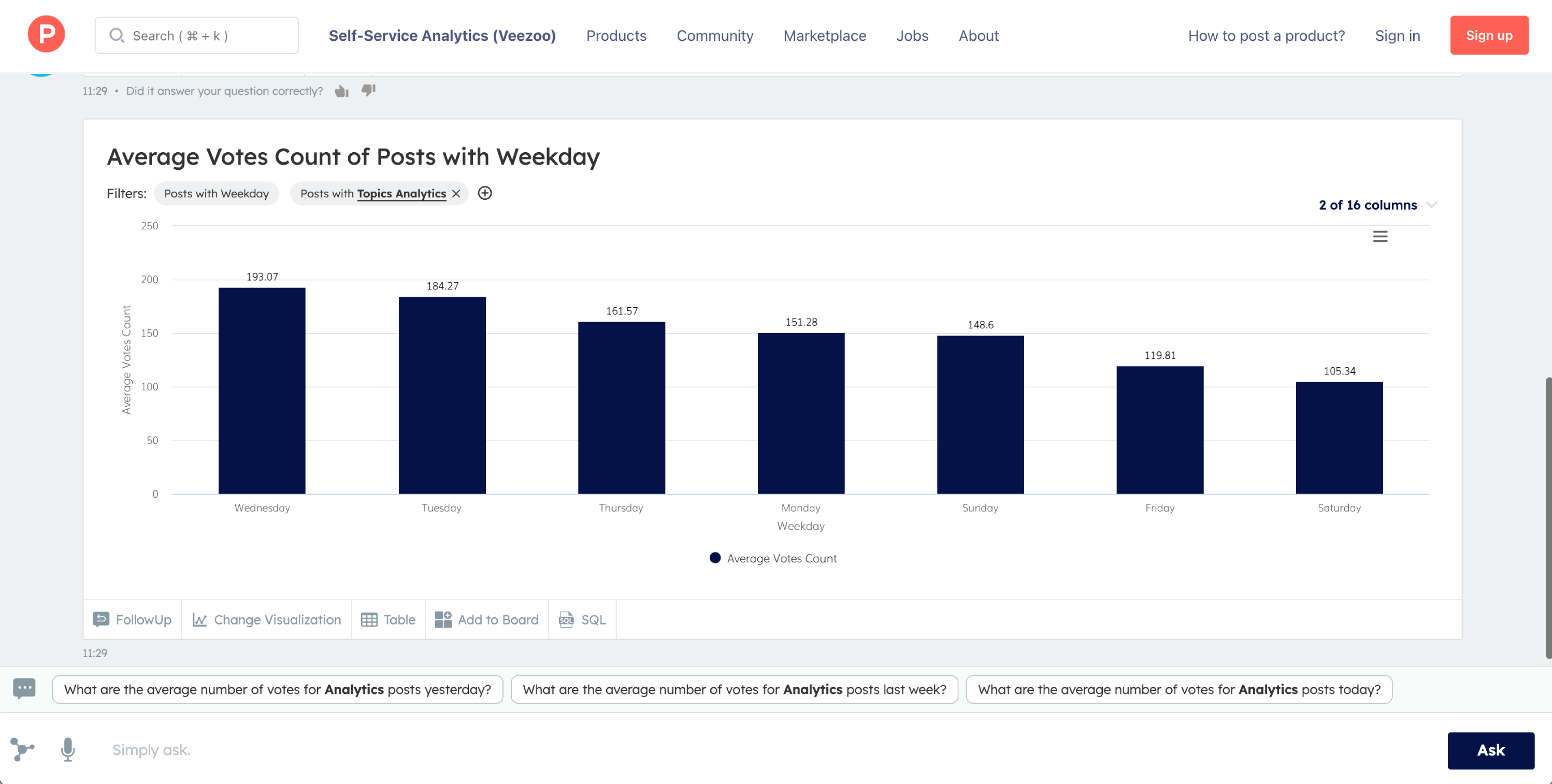Viewport: 1552px width, 784px height.
Task: Click the Ask button
Action: [1490, 750]
